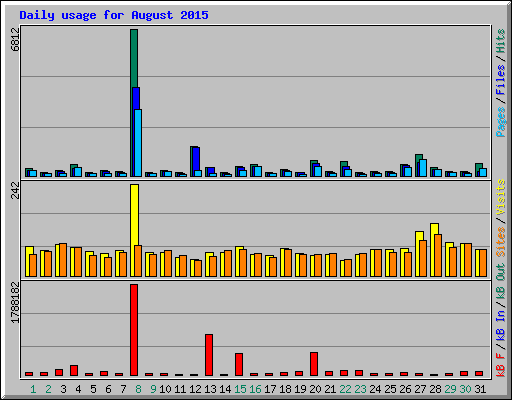Click the kB In legend label
This screenshot has width=512, height=400.
pyautogui.click(x=501, y=326)
